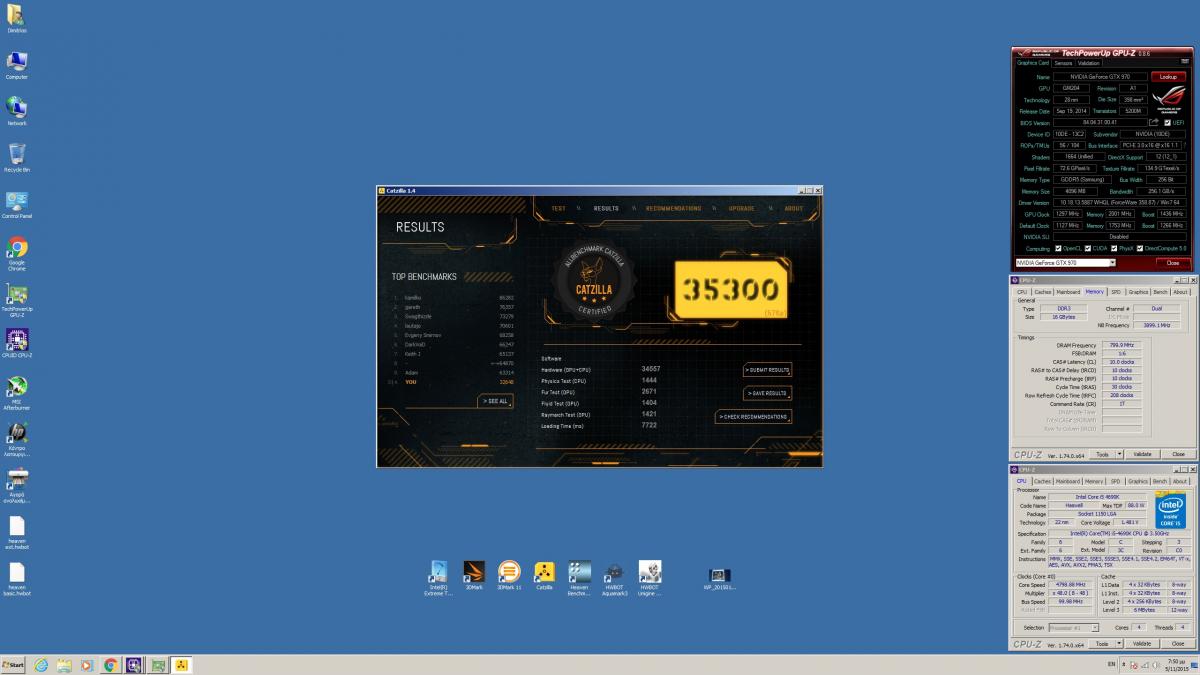The image size is (1200, 675).
Task: Launch the HWBOT Aquamark3 desktop shortcut
Action: pos(615,578)
